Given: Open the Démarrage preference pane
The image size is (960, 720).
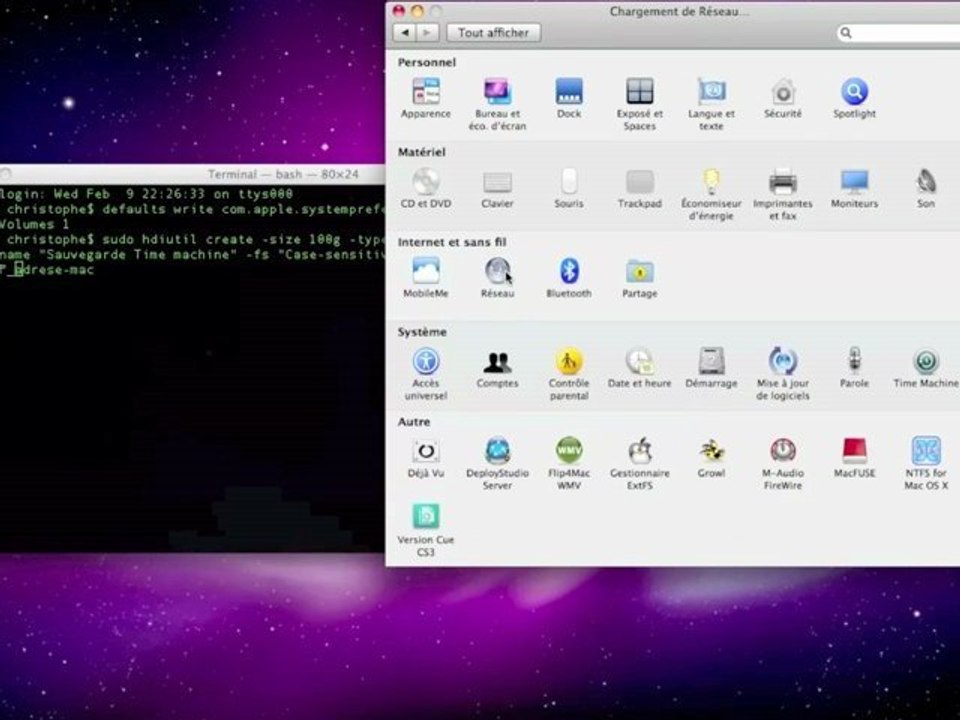Looking at the screenshot, I should [x=711, y=368].
